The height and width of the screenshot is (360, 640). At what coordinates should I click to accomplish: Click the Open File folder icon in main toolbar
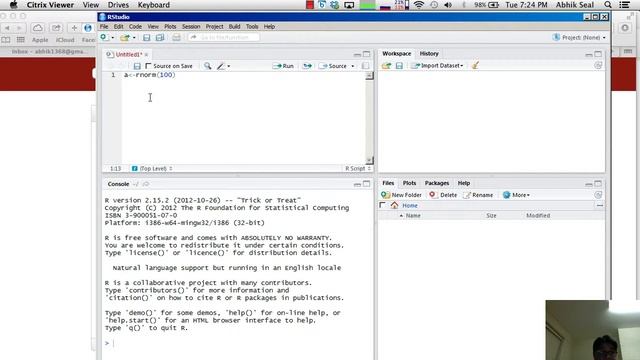[x=124, y=38]
